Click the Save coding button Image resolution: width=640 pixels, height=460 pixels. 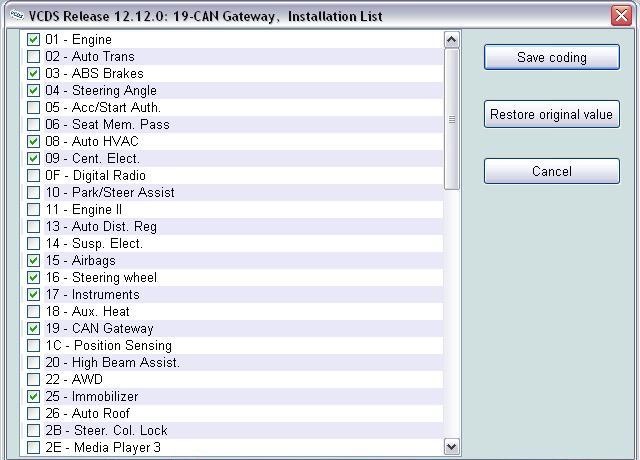pos(552,57)
